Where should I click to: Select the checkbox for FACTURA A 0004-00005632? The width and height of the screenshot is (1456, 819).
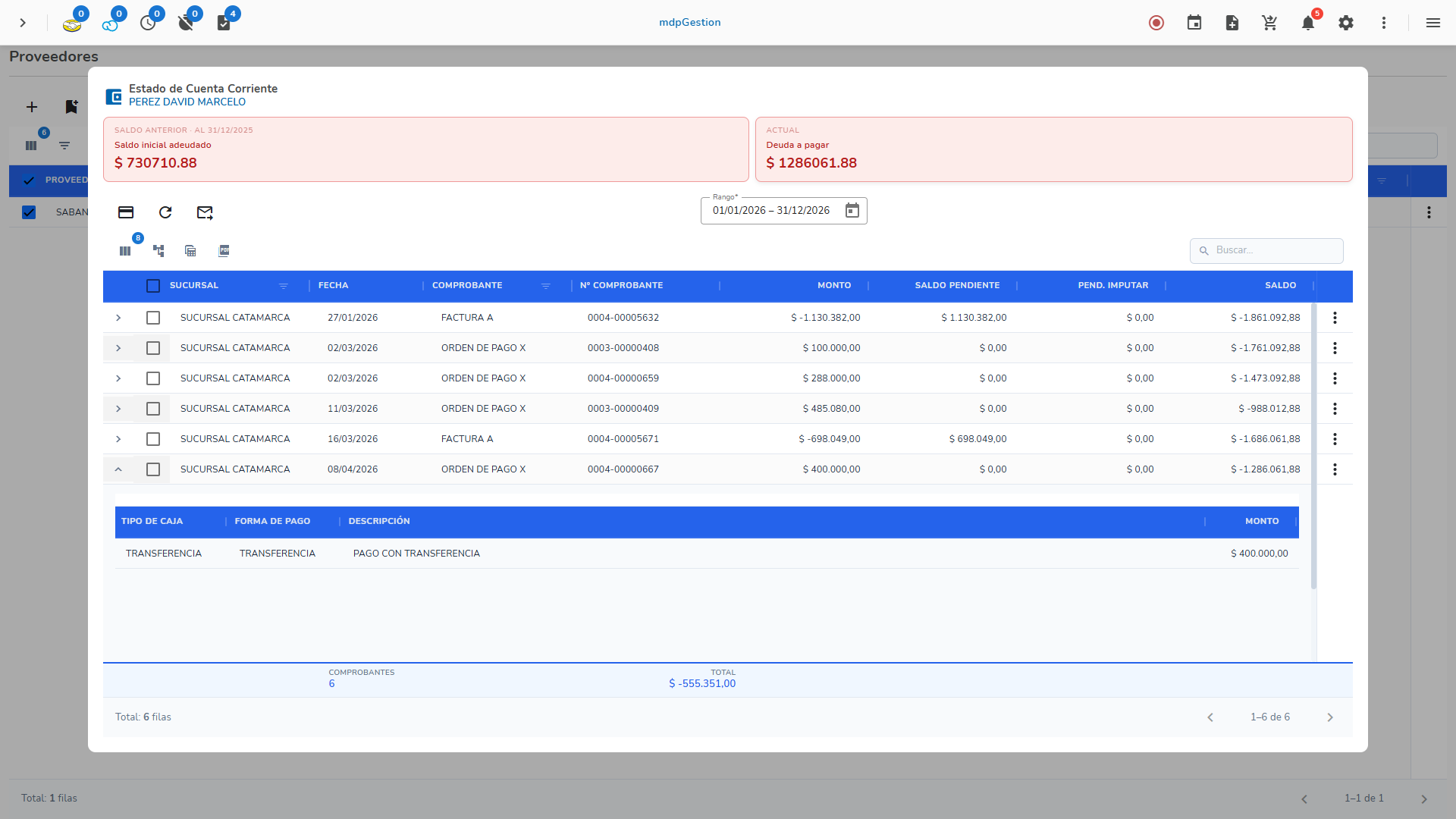pos(153,318)
